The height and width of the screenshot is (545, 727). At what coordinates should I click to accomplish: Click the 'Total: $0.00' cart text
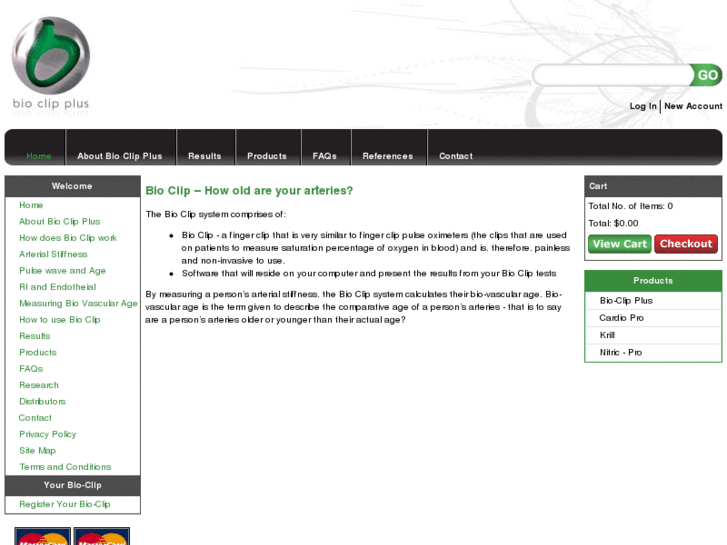(613, 223)
